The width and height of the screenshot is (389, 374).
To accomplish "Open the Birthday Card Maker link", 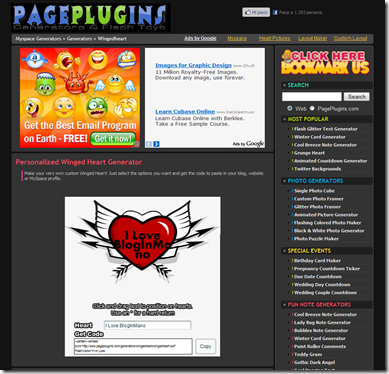I will click(x=317, y=261).
